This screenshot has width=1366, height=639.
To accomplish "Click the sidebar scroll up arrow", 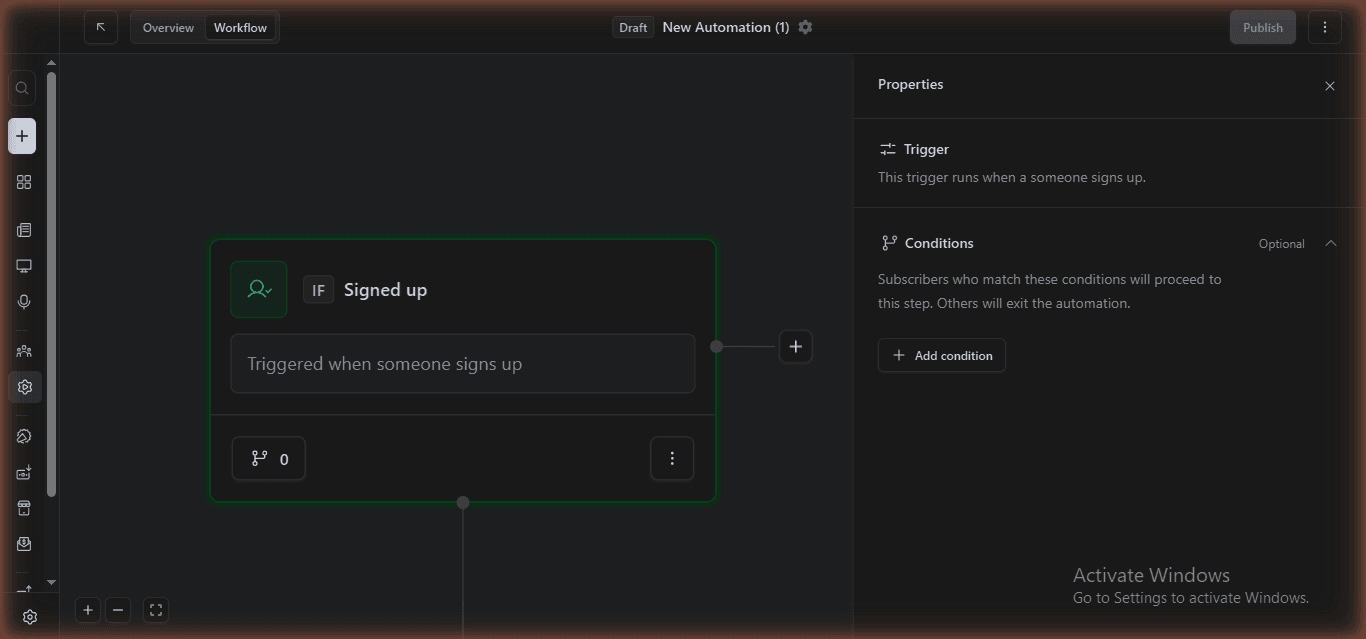I will click(x=51, y=63).
